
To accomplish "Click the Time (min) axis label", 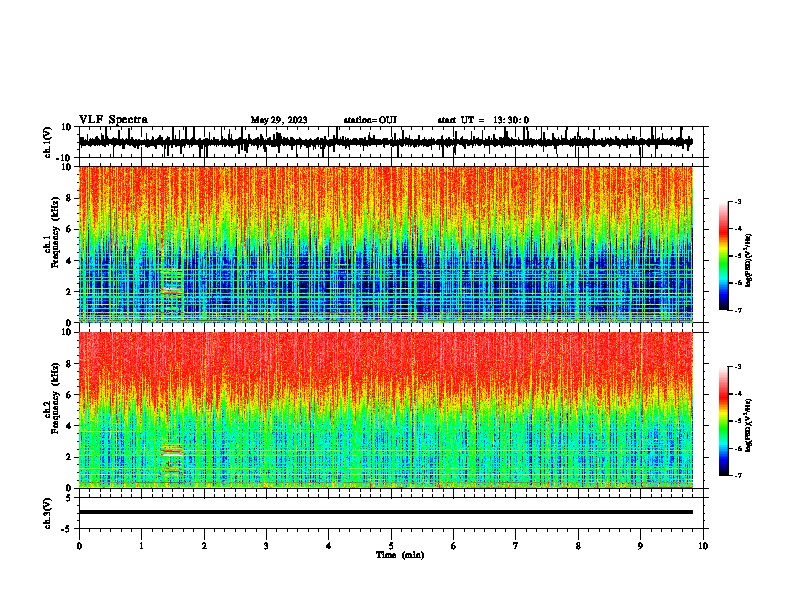I will pyautogui.click(x=400, y=555).
